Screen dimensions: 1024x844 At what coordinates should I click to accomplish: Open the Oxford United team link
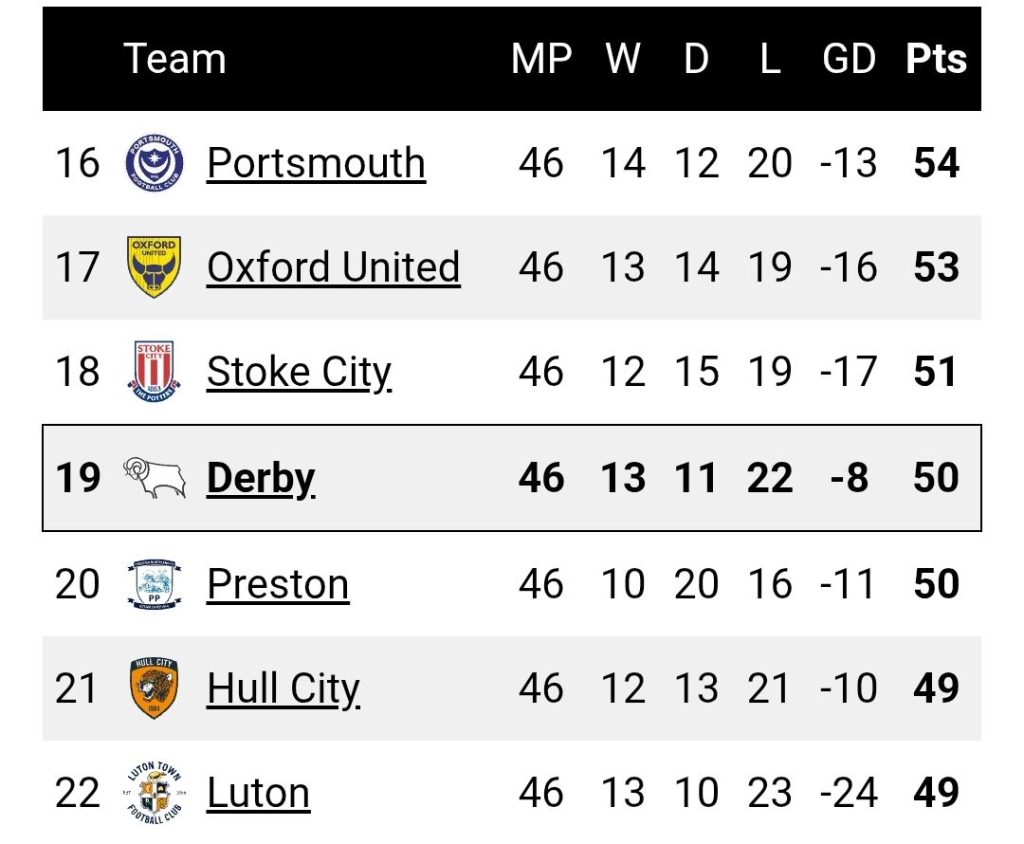[x=334, y=267]
